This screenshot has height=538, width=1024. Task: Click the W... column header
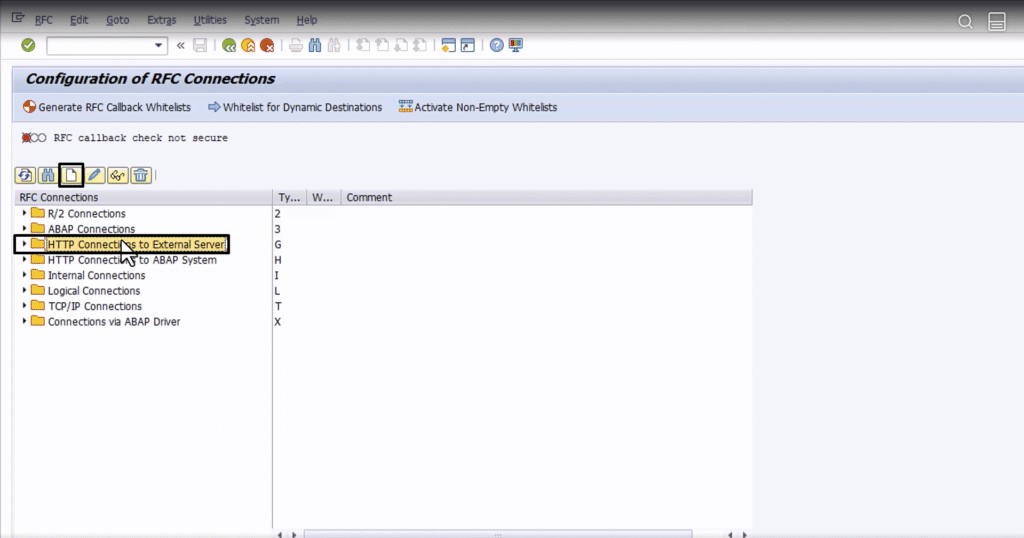coord(323,197)
